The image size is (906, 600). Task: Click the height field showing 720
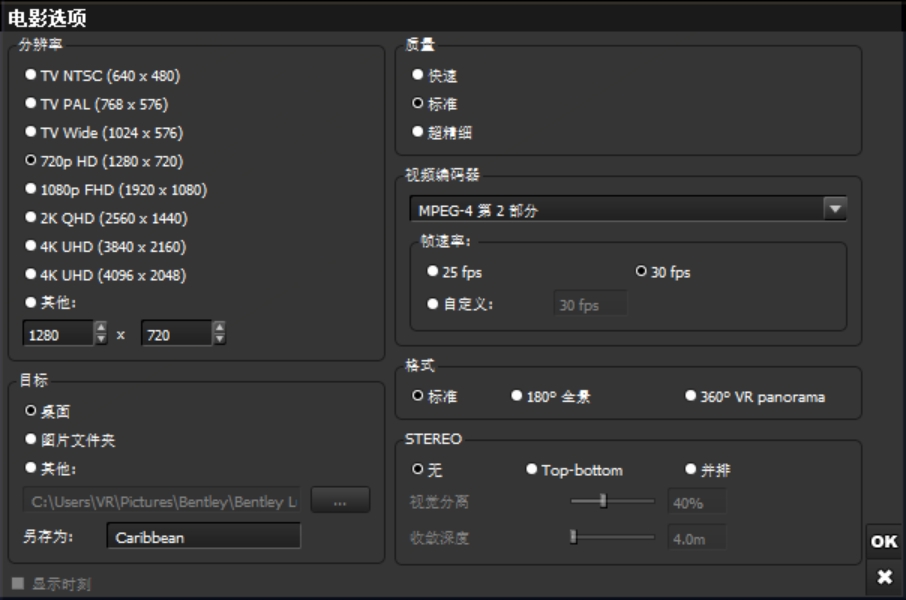(x=176, y=334)
